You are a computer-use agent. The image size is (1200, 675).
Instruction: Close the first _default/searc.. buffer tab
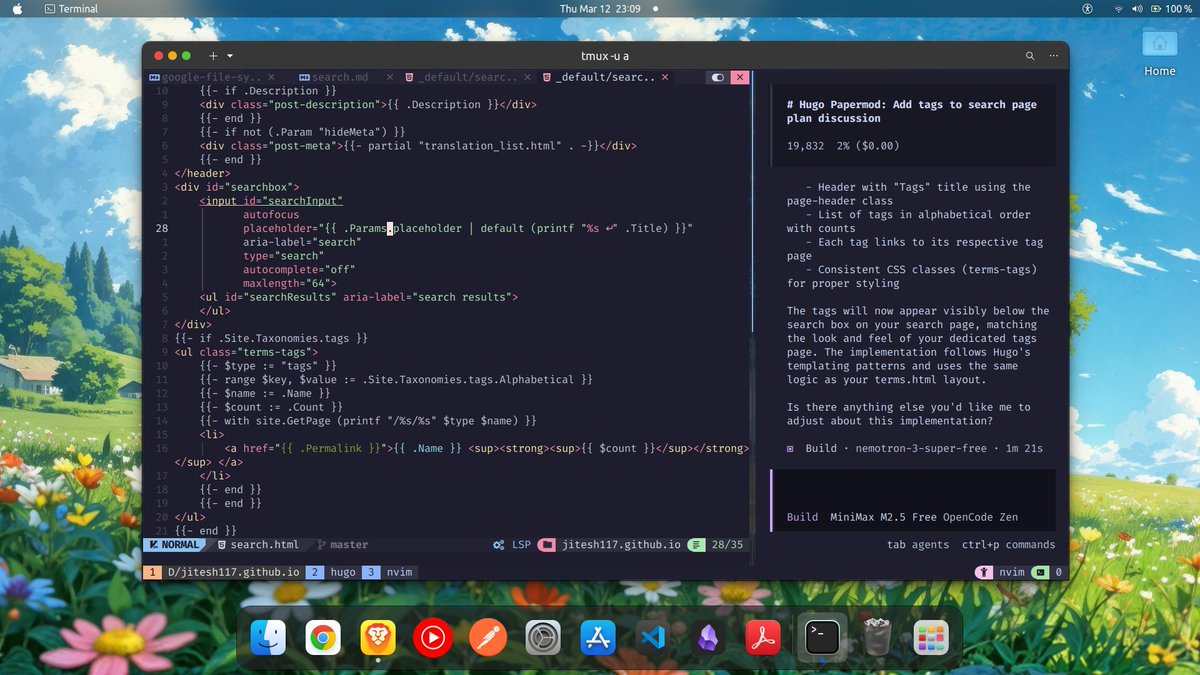(529, 77)
